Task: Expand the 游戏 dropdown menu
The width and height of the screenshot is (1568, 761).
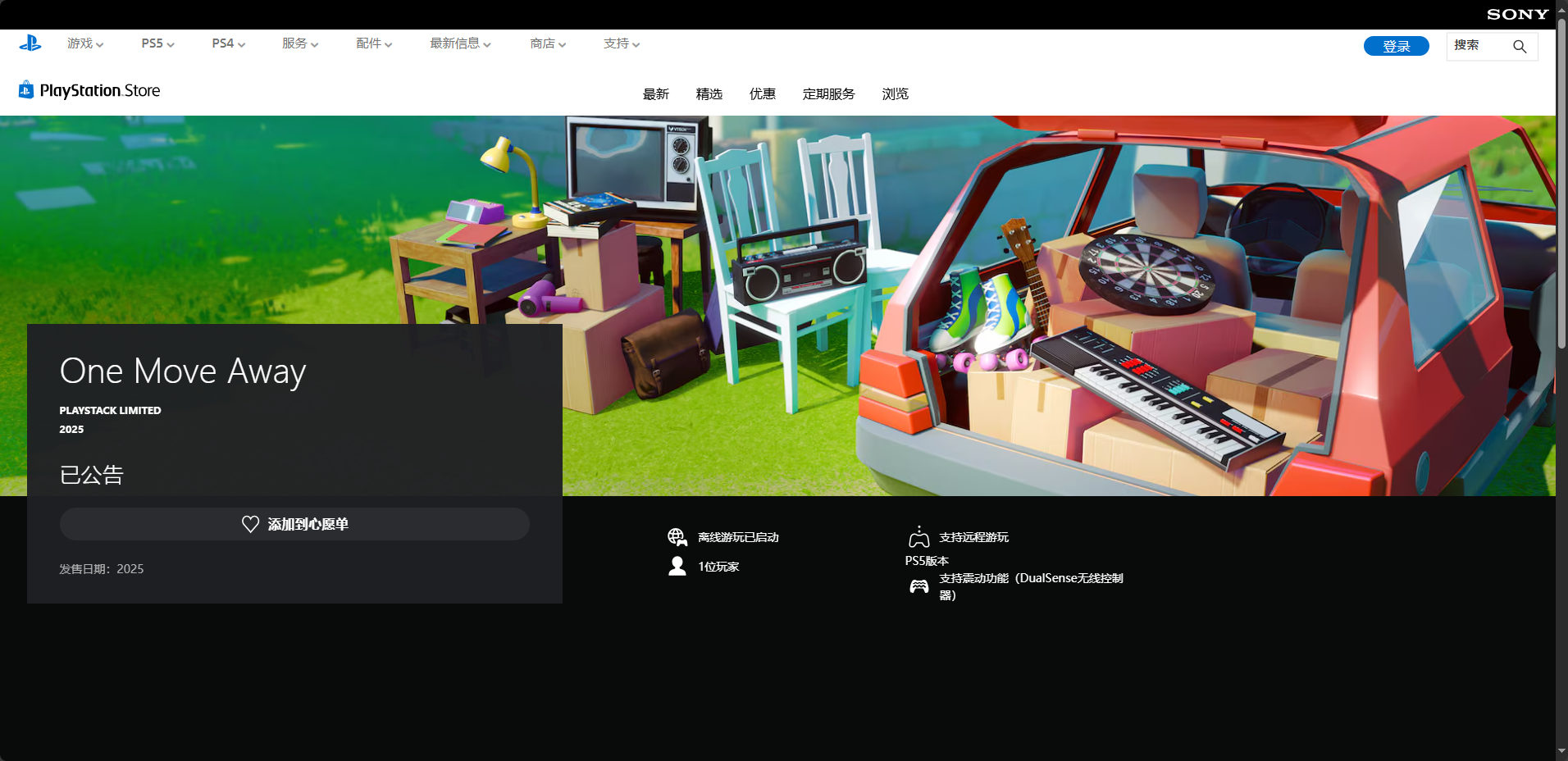Action: [85, 43]
